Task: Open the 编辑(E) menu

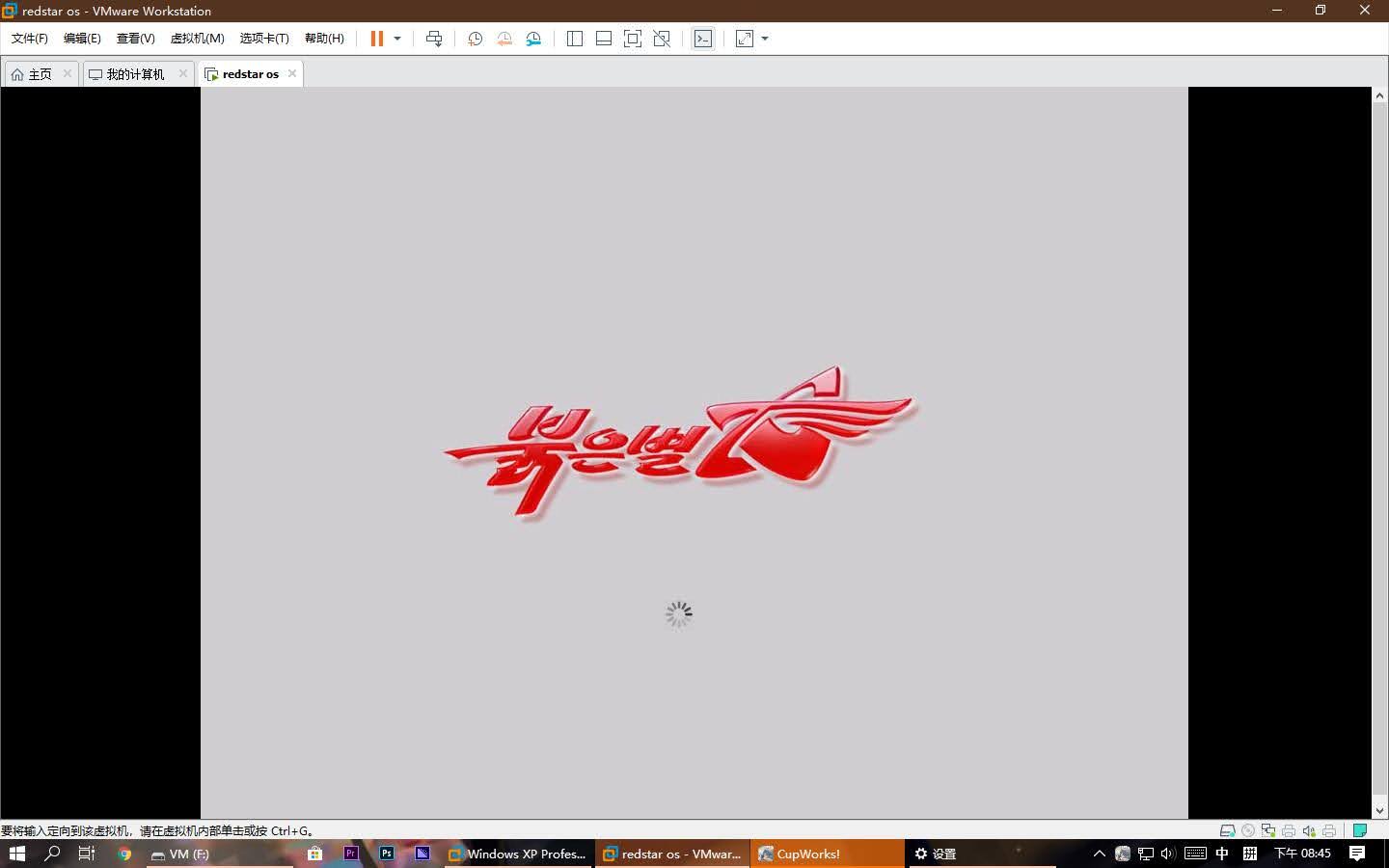Action: (82, 39)
